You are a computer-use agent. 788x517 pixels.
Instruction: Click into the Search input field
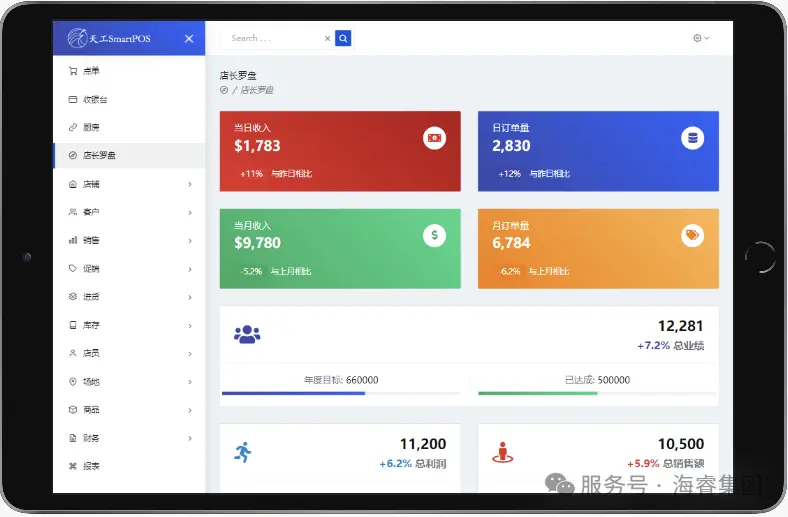[273, 39]
